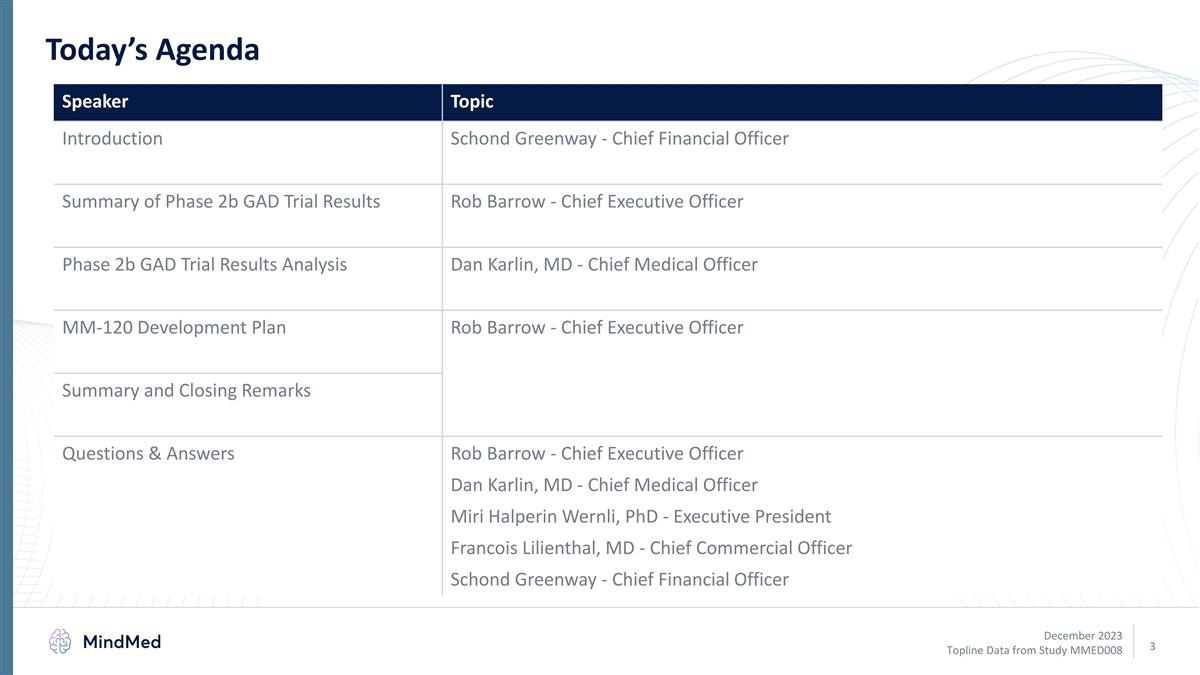
Task: Click the Introduction agenda row
Action: coord(112,139)
